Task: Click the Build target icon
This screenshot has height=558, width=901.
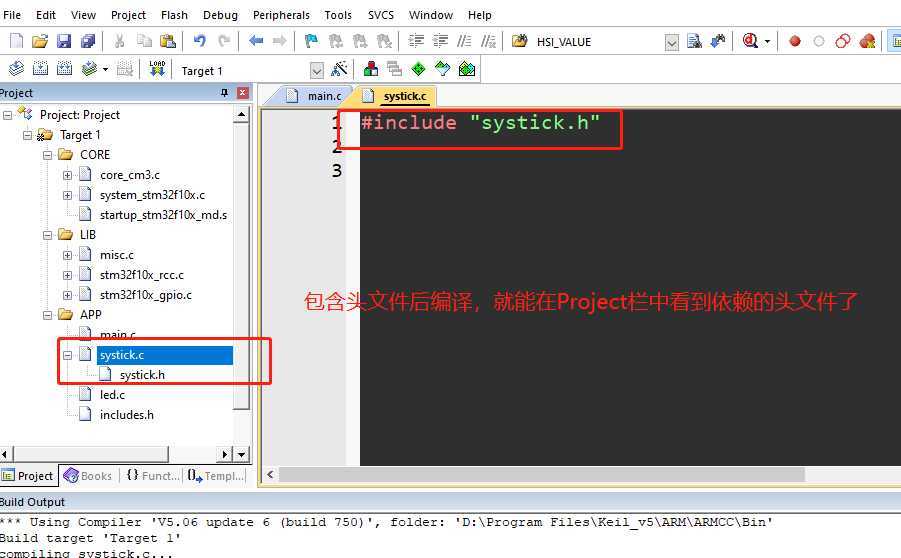Action: click(x=40, y=70)
